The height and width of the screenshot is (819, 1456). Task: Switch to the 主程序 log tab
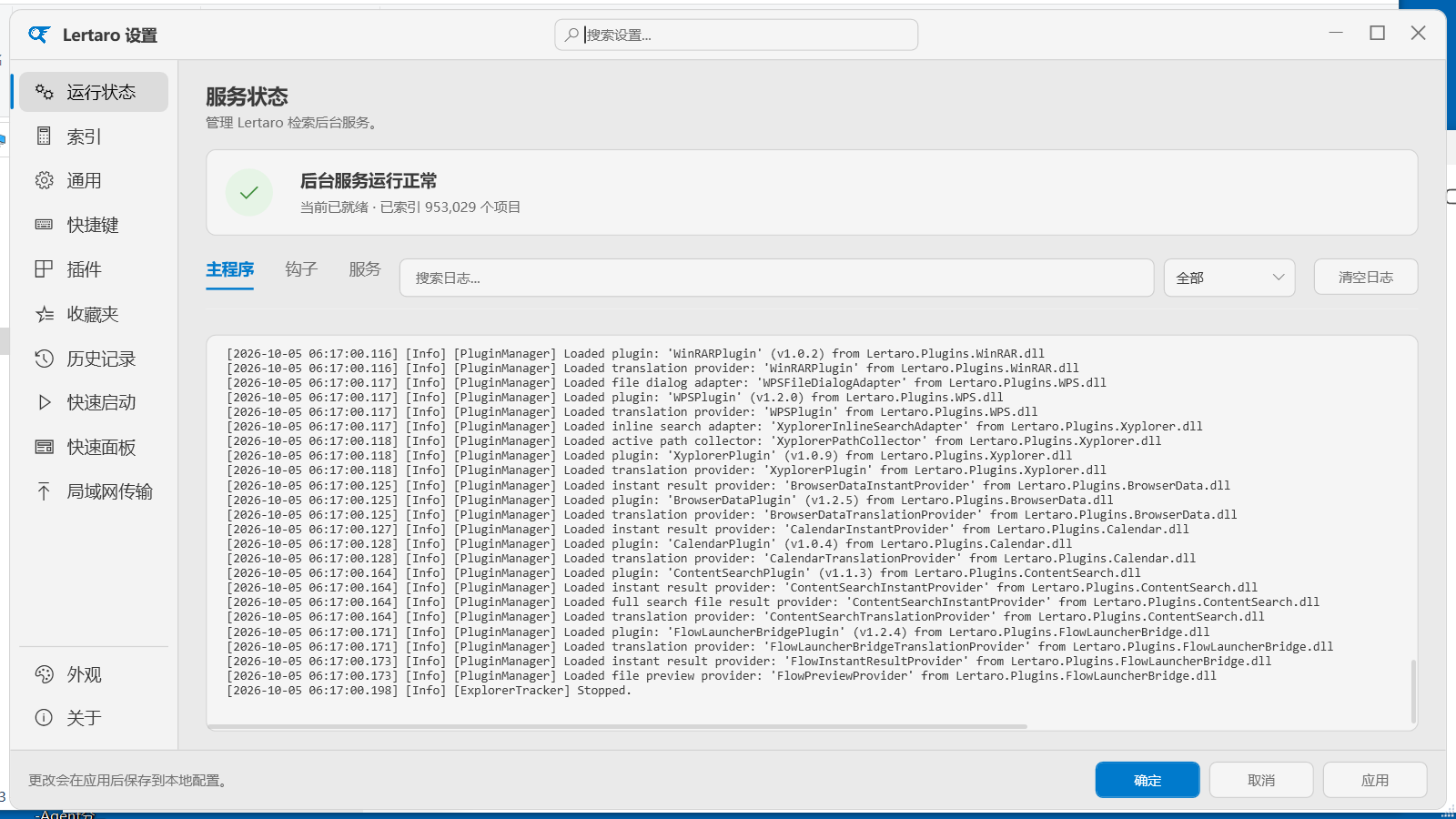[229, 269]
